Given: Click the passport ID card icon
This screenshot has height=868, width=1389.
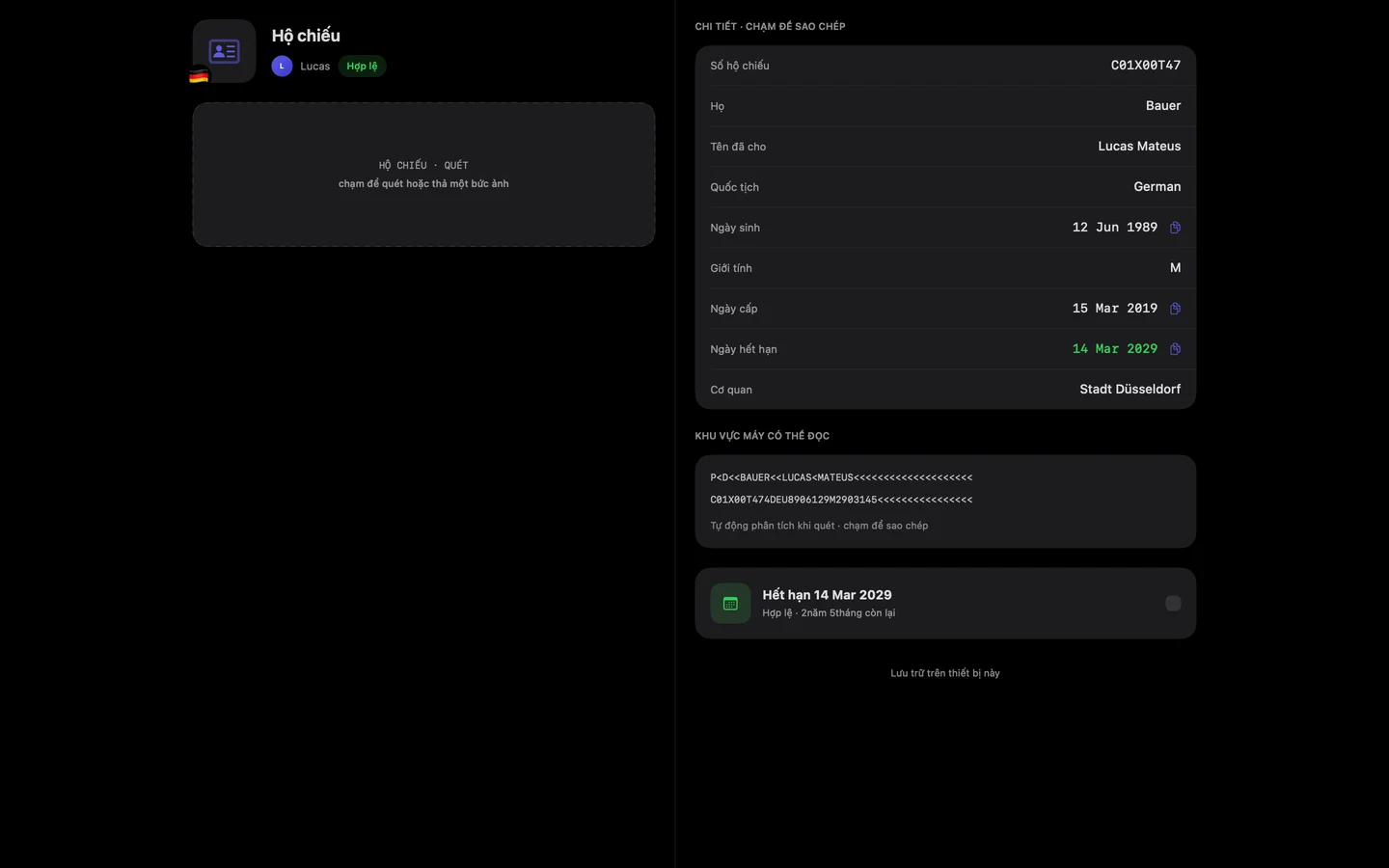Looking at the screenshot, I should coord(224,51).
